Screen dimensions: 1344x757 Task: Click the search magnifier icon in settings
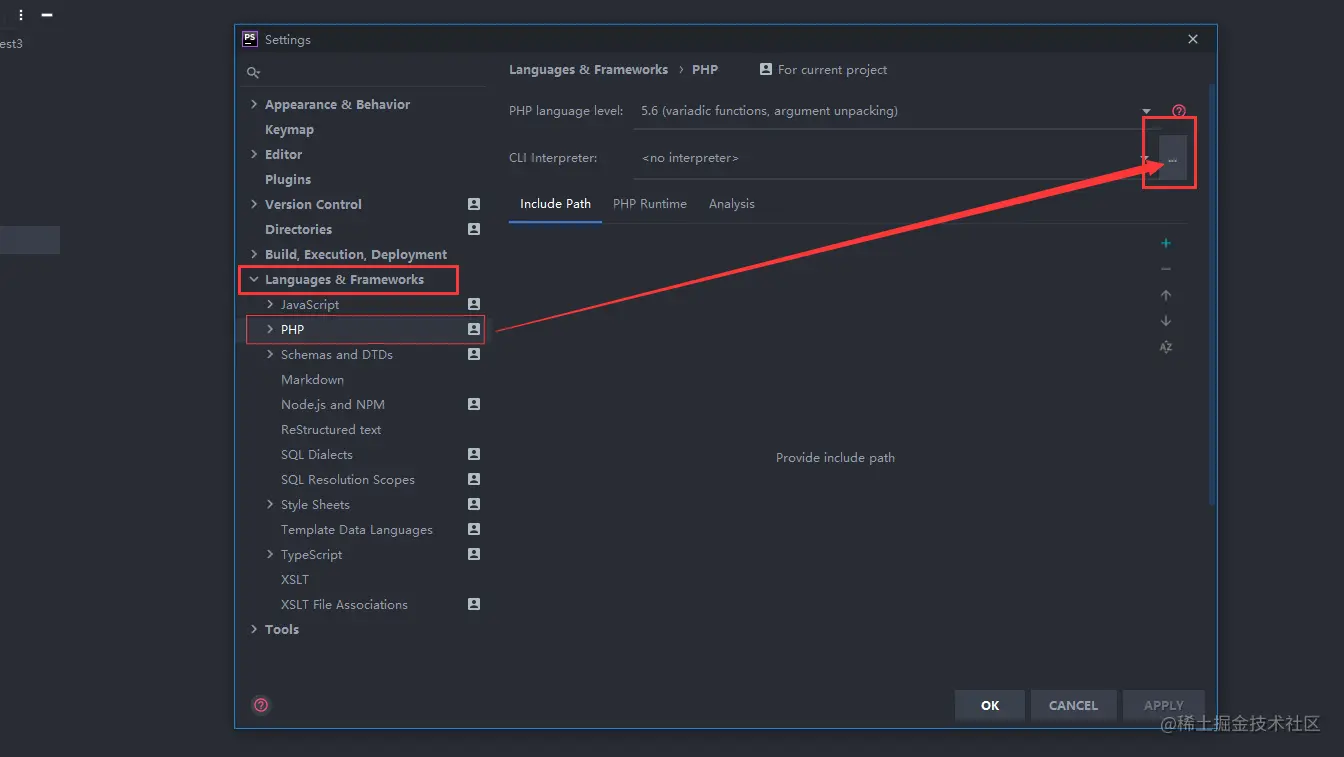(x=253, y=73)
